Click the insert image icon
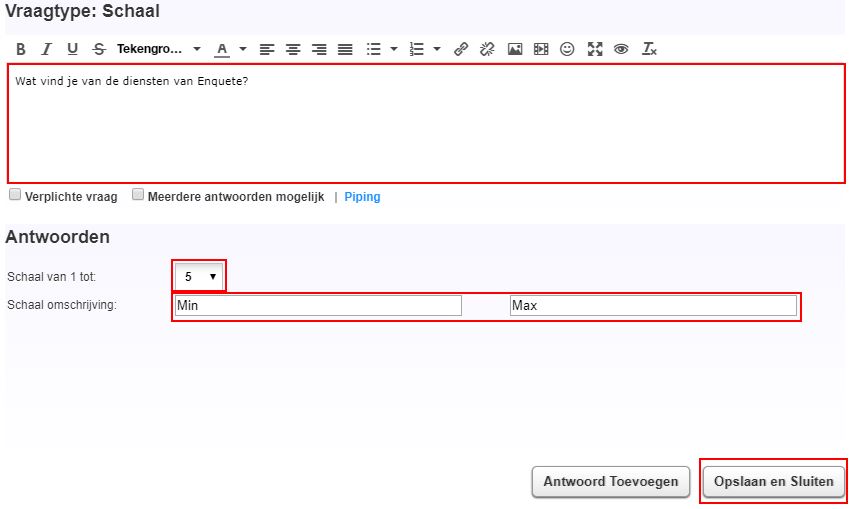Viewport: 852px width, 509px height. [x=515, y=49]
